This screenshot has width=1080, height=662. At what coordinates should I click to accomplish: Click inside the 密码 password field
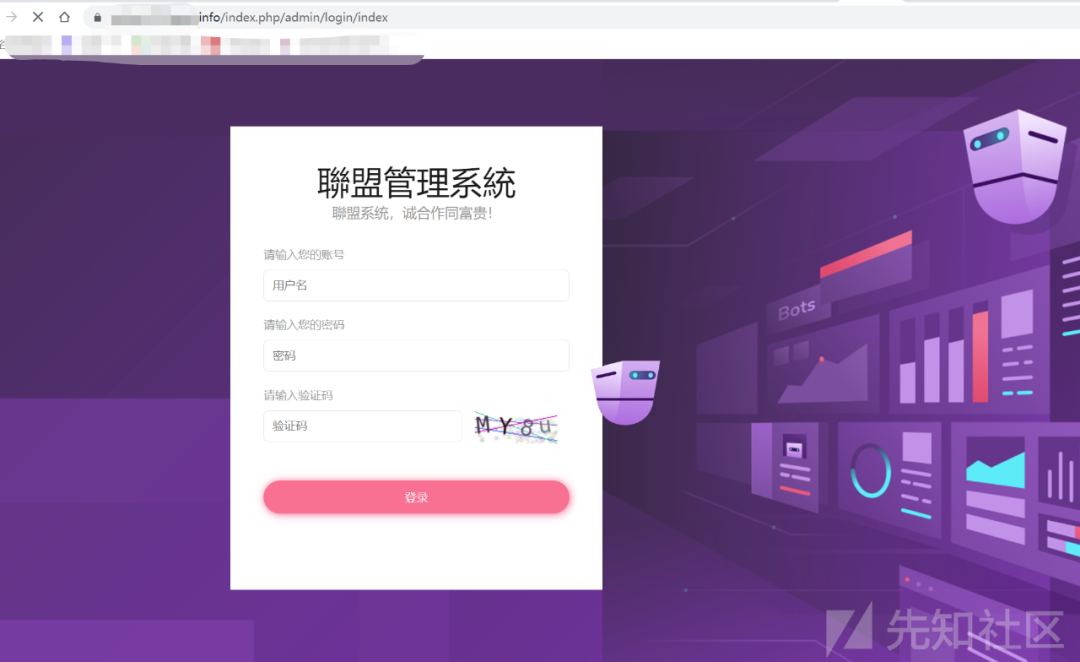416,355
